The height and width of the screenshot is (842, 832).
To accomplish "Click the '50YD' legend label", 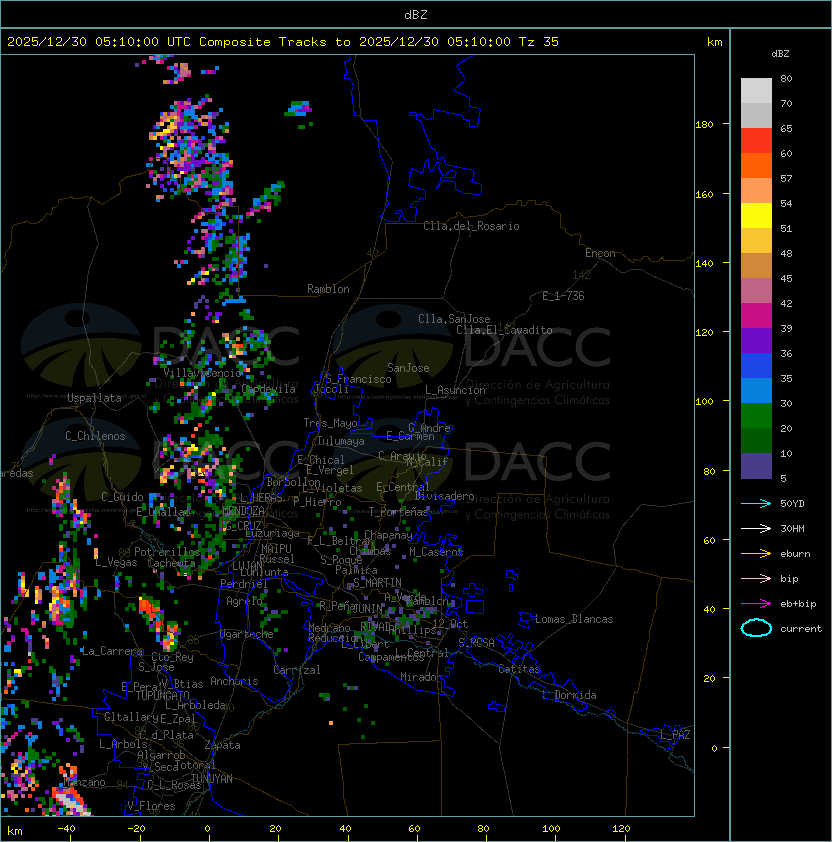I will (792, 504).
